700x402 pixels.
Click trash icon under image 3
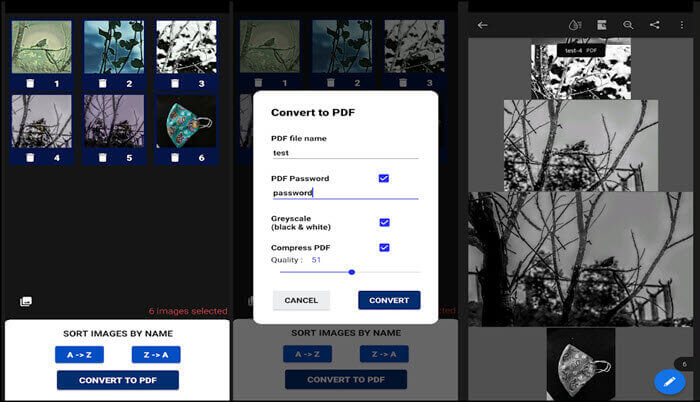(174, 84)
